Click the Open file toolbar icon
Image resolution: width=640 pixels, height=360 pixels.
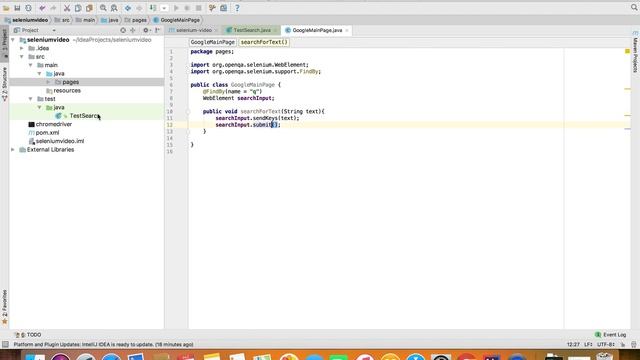6,8
